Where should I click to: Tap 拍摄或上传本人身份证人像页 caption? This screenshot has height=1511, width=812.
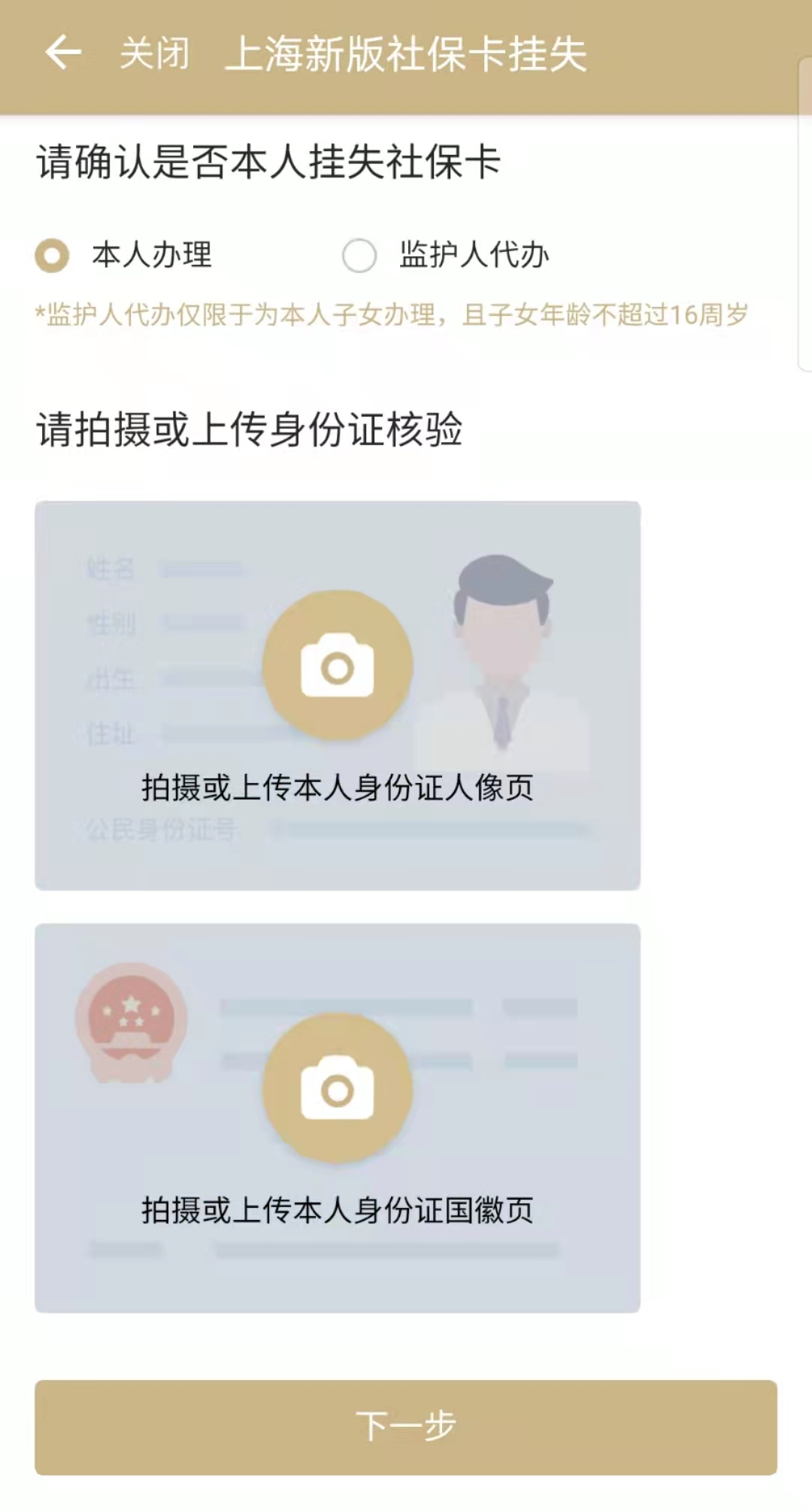pyautogui.click(x=338, y=787)
